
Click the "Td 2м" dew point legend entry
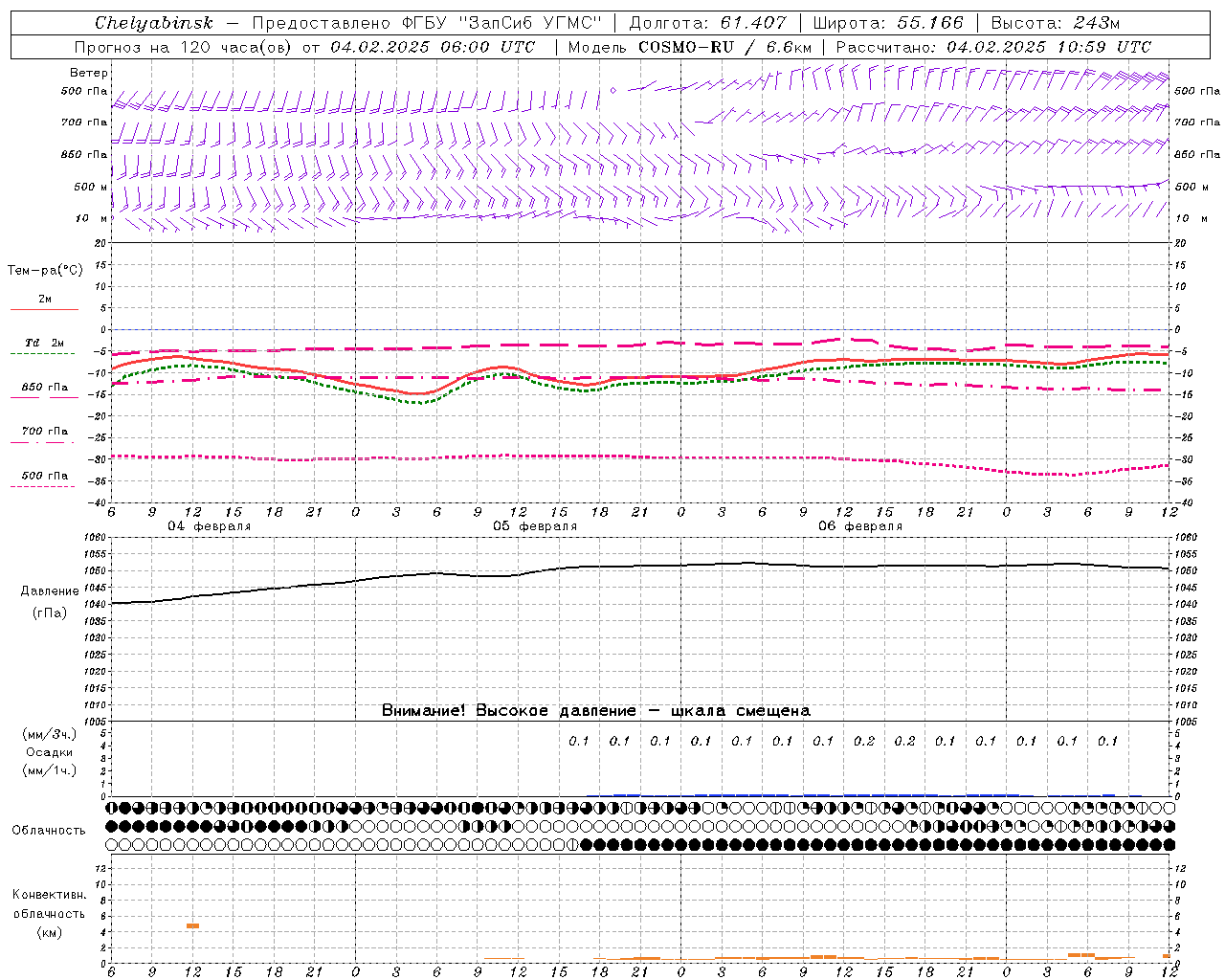point(44,343)
